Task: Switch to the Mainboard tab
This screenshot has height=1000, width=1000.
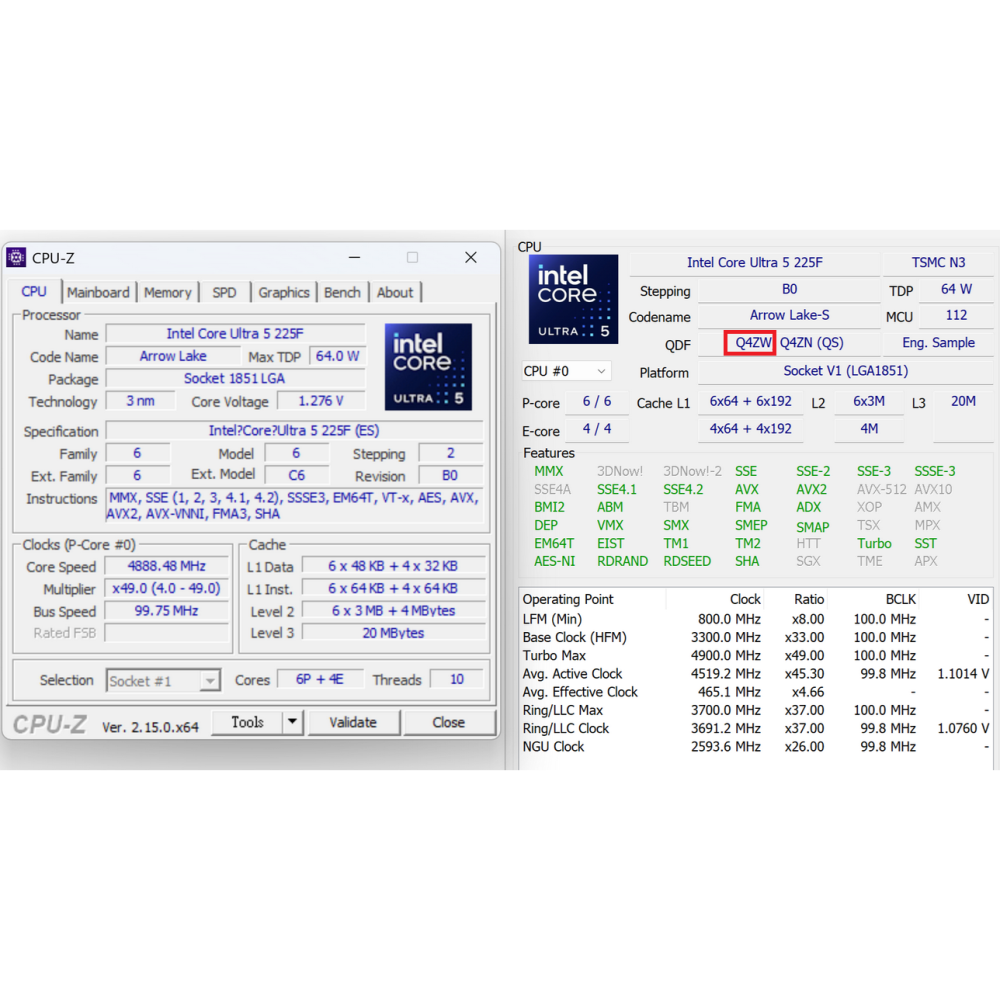Action: [x=98, y=292]
